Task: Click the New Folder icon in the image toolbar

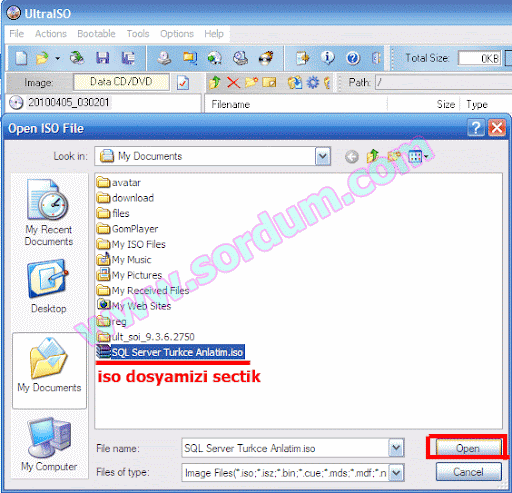Action: tap(251, 82)
